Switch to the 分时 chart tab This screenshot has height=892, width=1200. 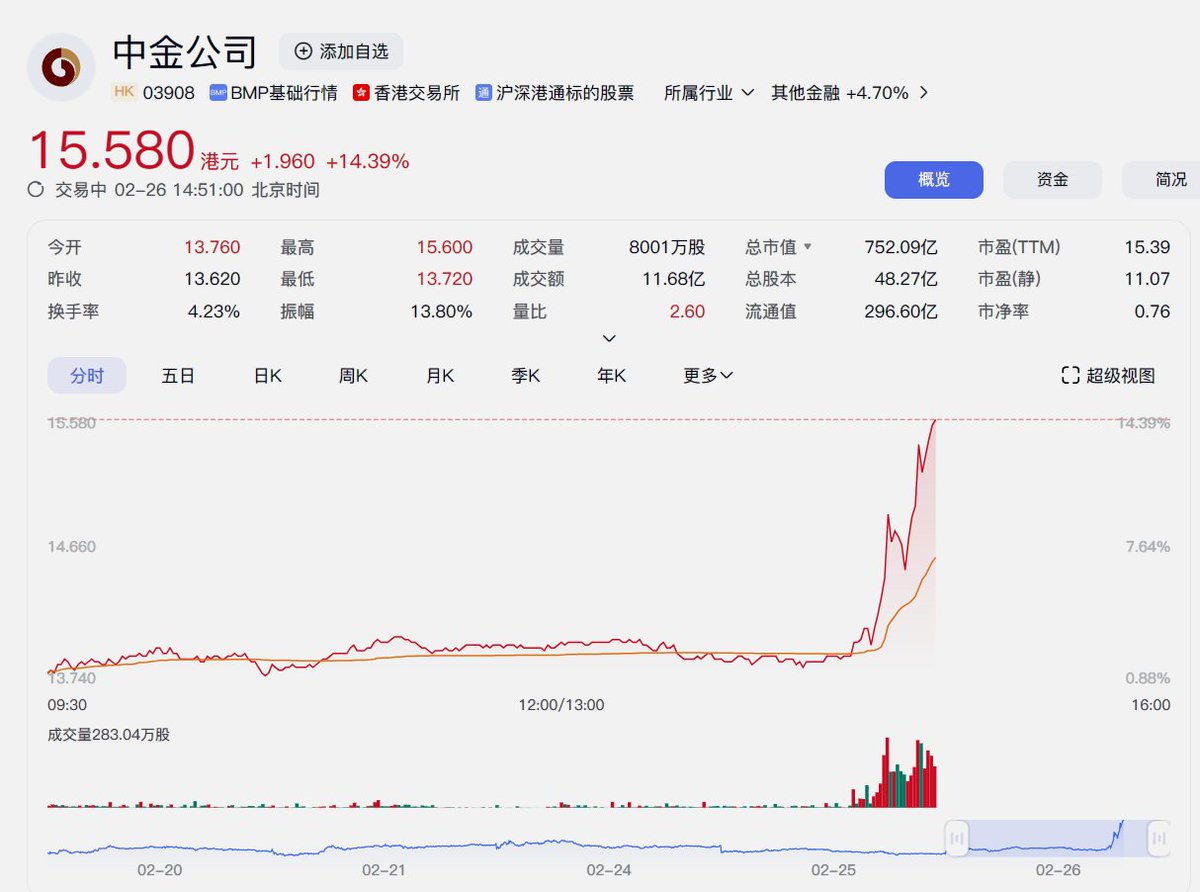click(x=87, y=375)
